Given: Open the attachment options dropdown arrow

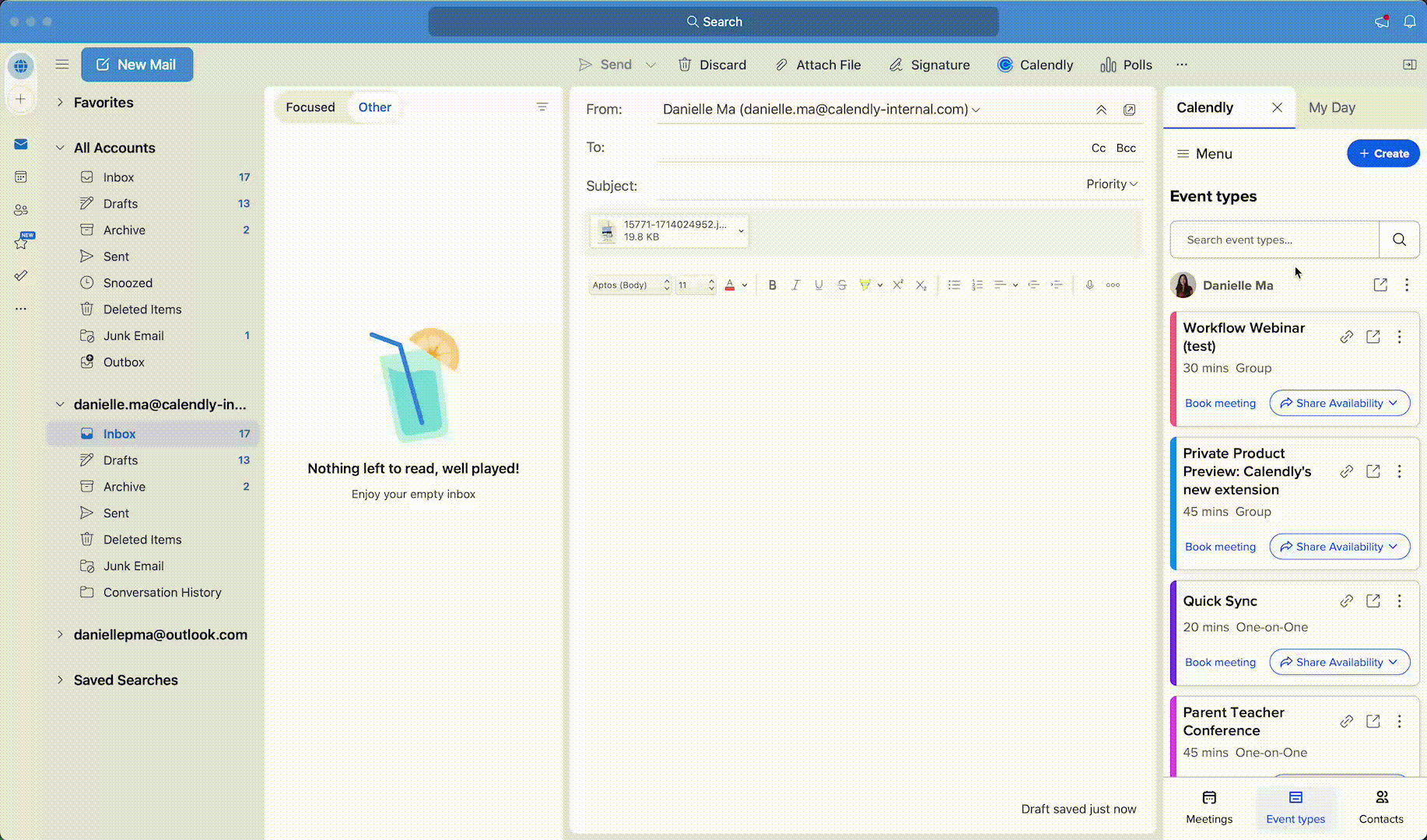Looking at the screenshot, I should coord(741,231).
